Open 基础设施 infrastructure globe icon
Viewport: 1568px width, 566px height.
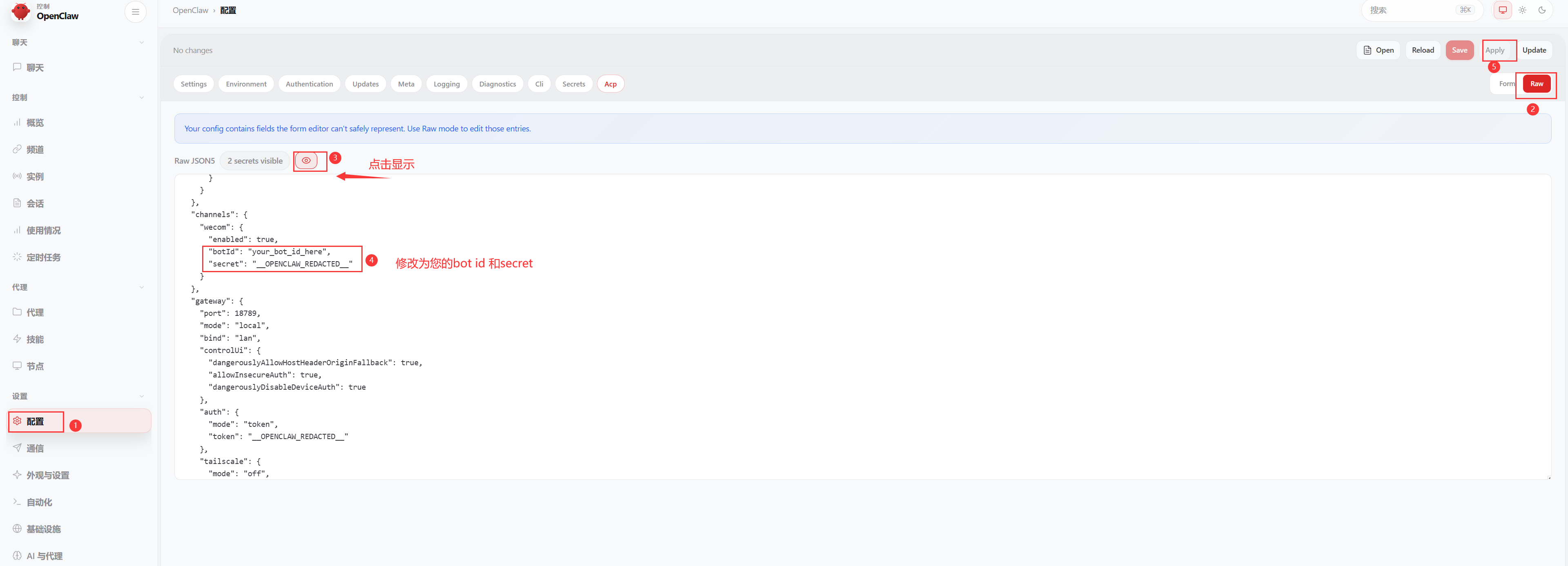(x=17, y=528)
